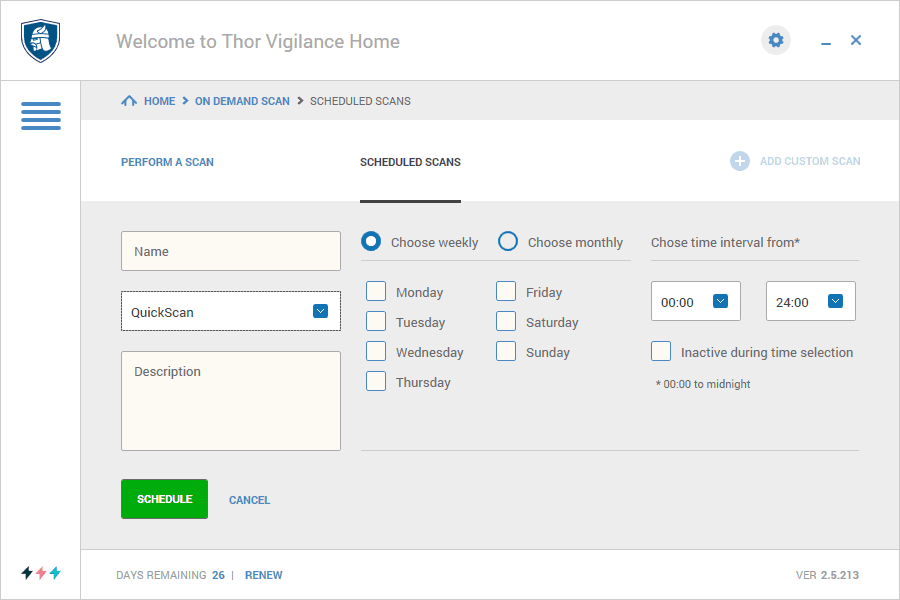Viewport: 900px width, 600px height.
Task: Click the green Schedule button
Action: tap(164, 499)
